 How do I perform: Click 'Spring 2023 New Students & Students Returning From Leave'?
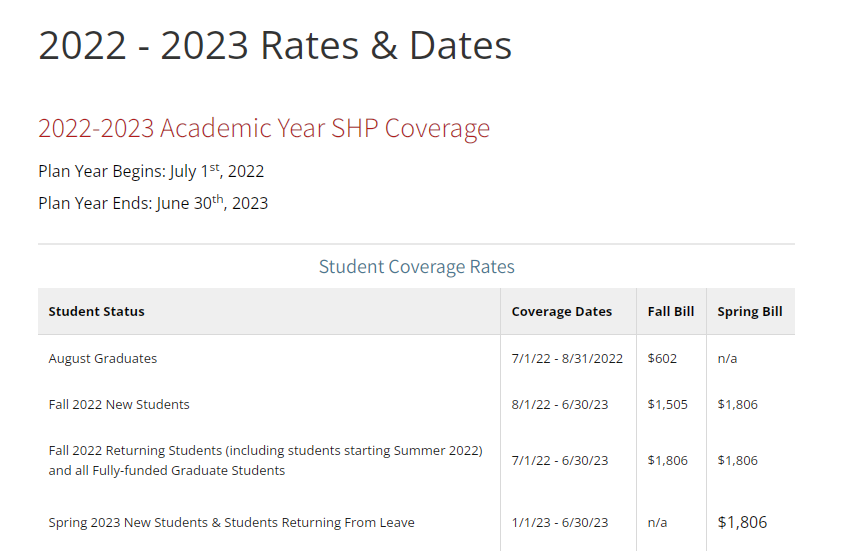[x=231, y=523]
